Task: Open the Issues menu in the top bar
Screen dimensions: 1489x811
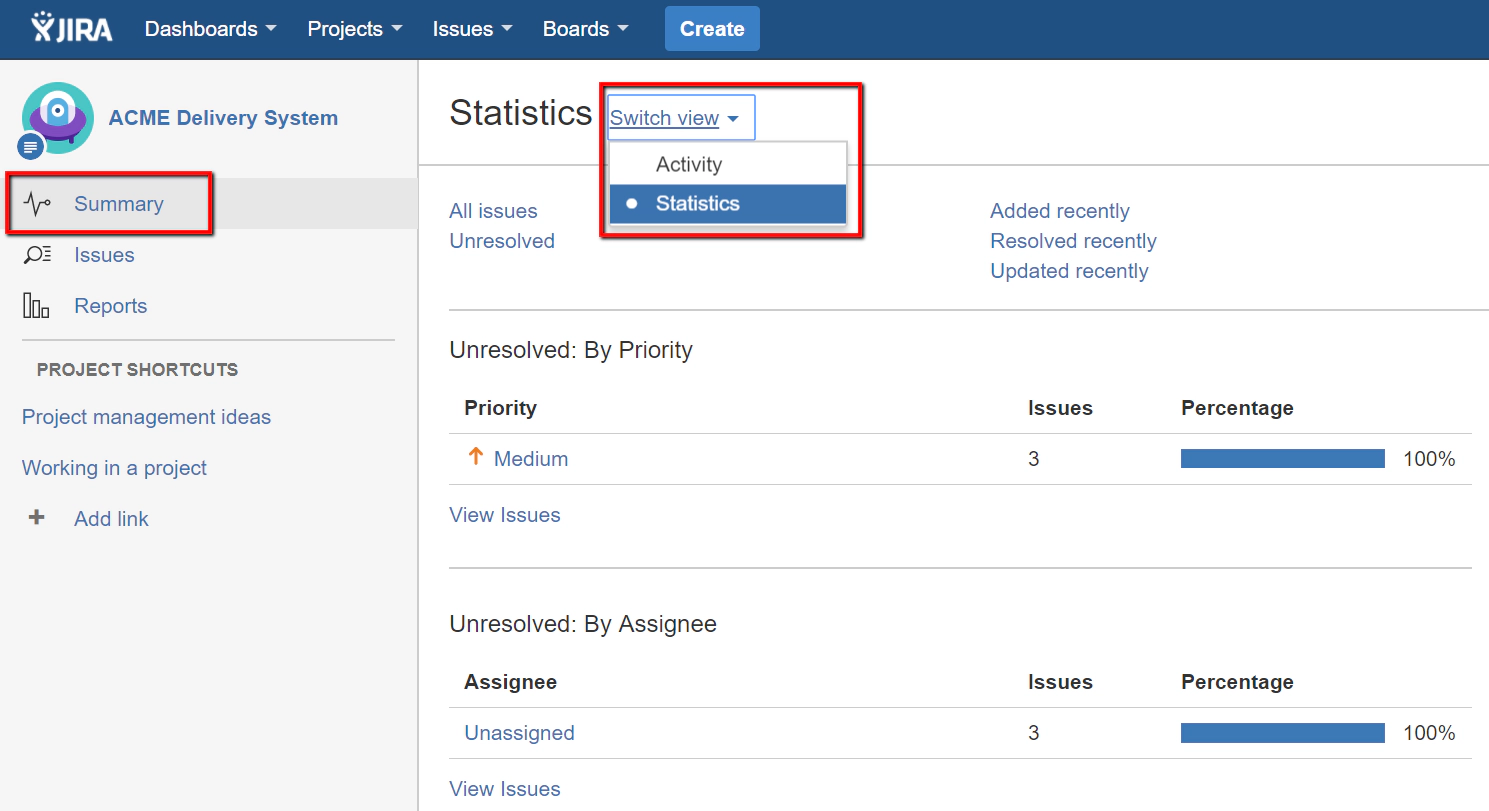Action: click(471, 29)
